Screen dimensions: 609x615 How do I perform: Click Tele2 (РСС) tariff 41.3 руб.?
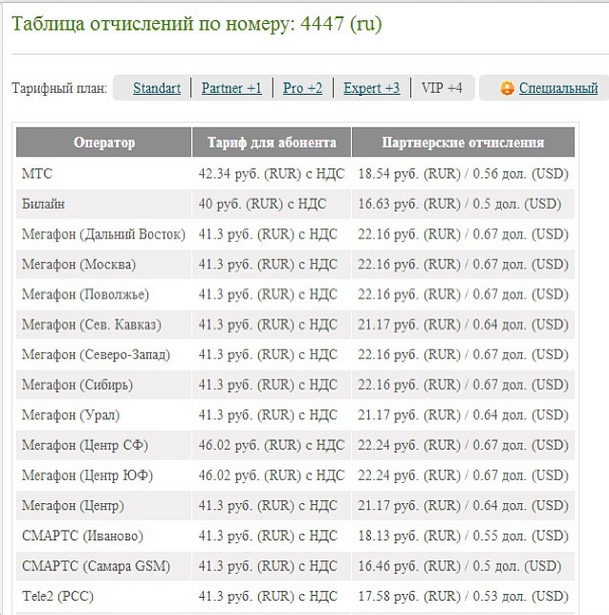coord(272,596)
